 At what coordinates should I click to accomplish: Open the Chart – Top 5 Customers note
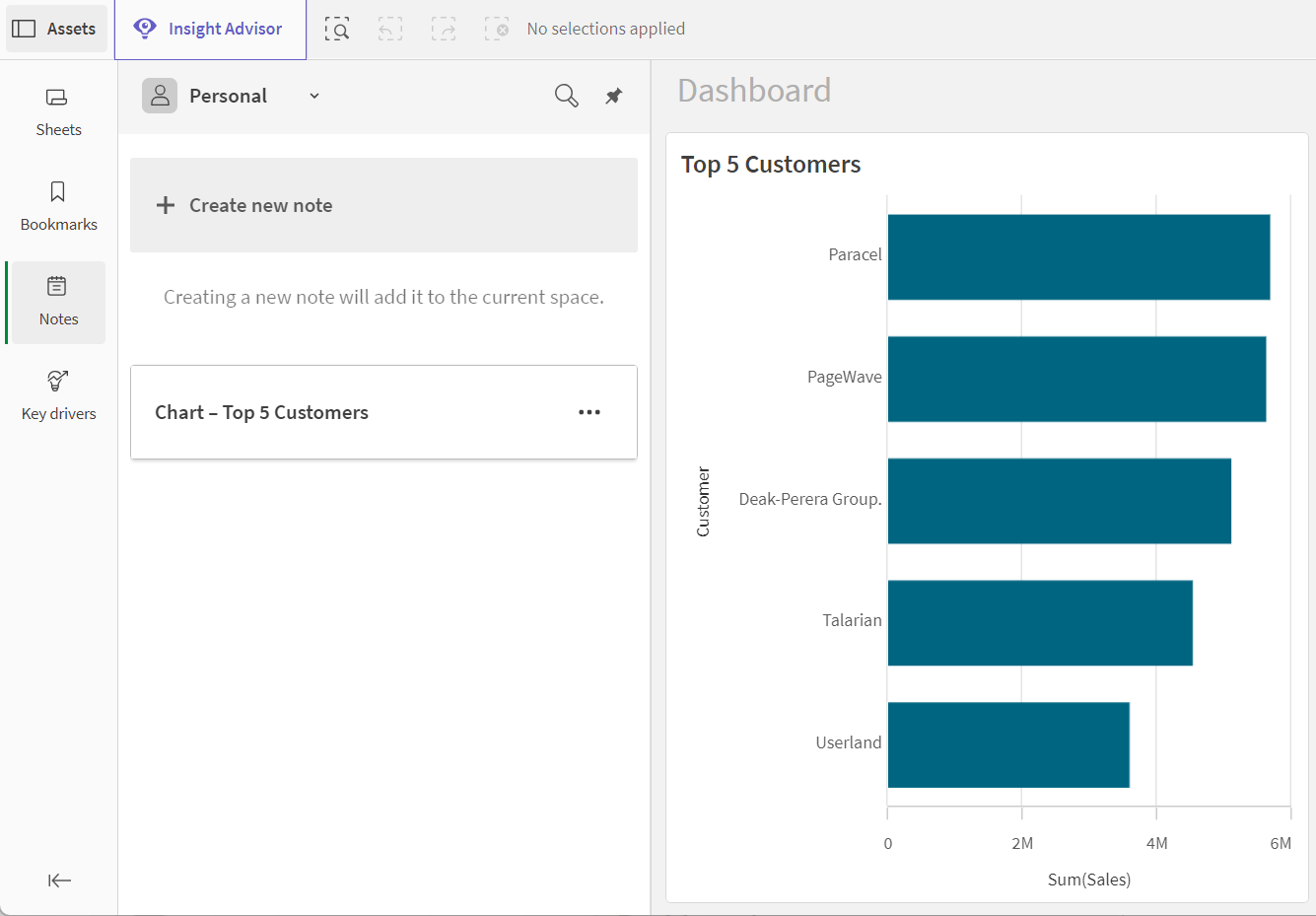pos(262,412)
